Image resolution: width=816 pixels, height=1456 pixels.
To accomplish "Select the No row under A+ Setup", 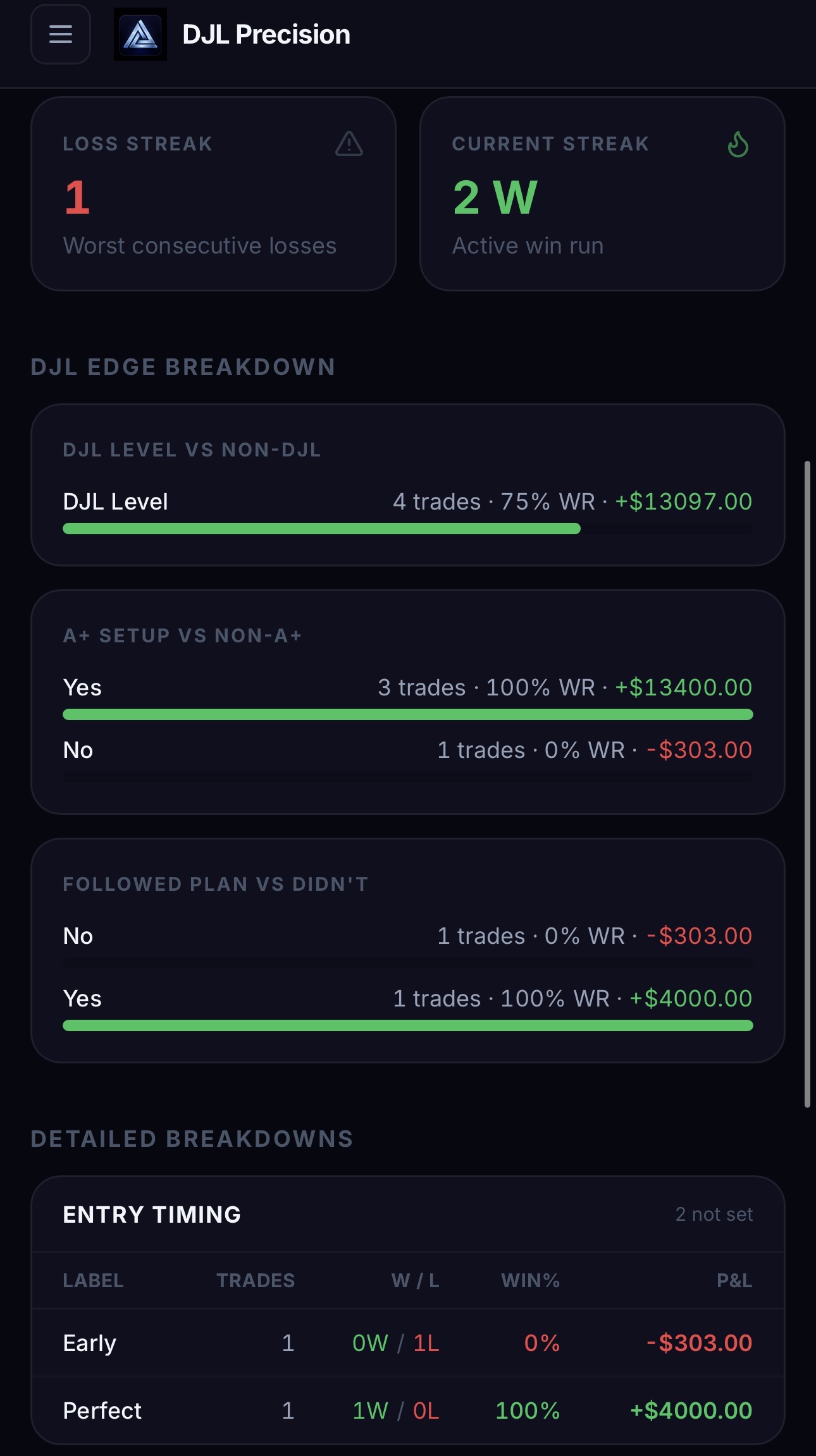I will coord(408,750).
